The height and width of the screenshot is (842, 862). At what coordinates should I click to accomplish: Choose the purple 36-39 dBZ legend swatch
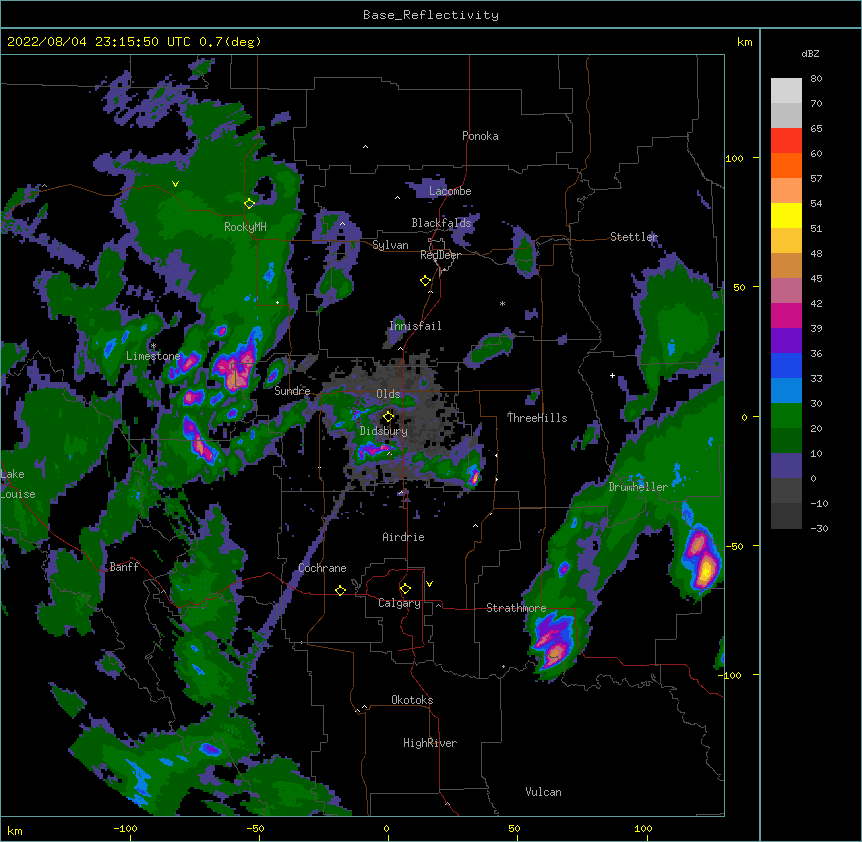pyautogui.click(x=786, y=341)
